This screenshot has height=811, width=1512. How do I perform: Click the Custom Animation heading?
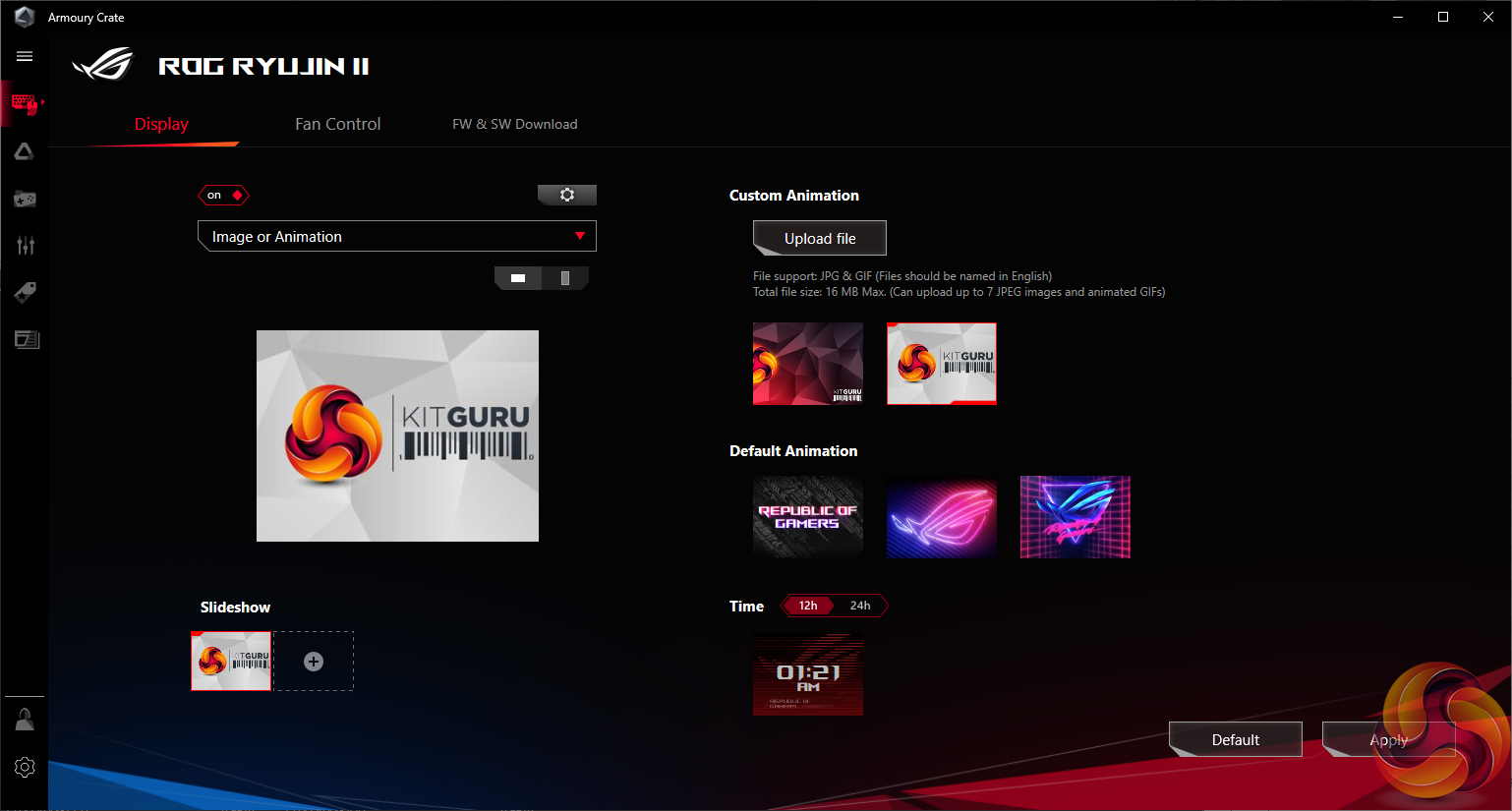click(x=794, y=196)
